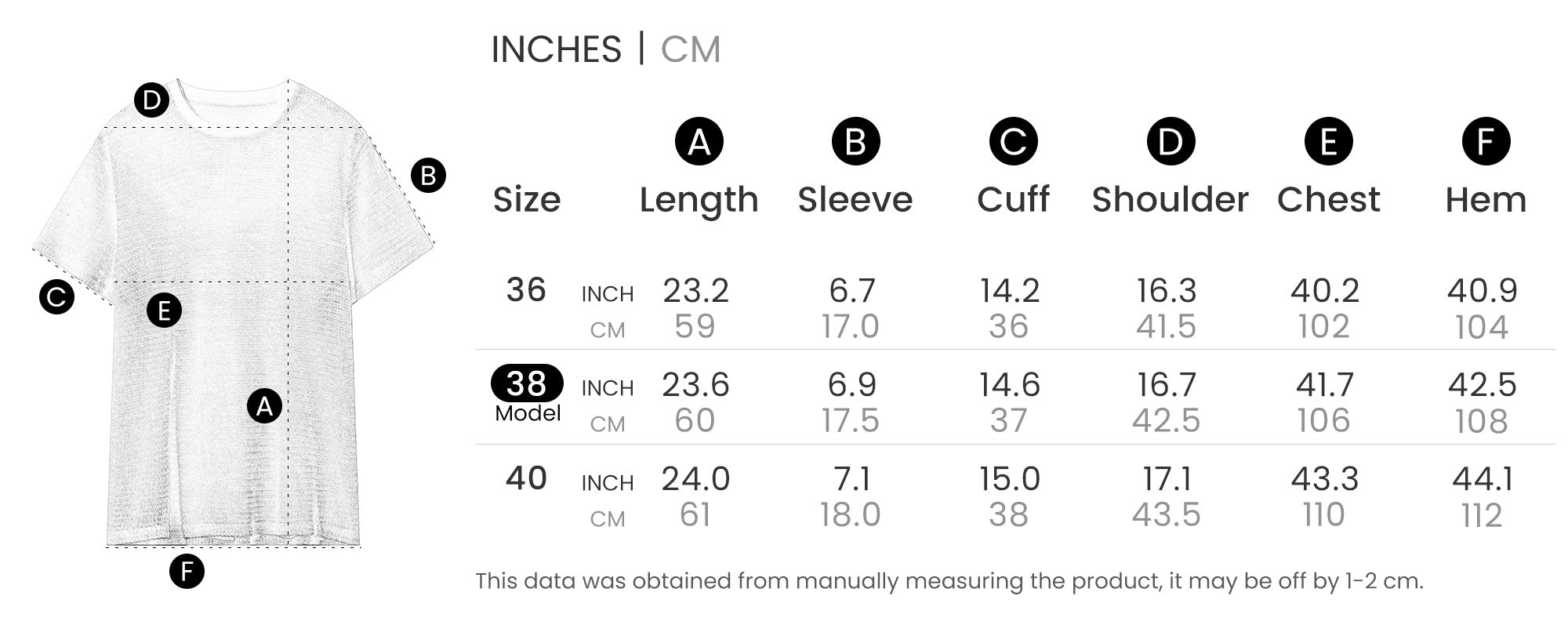Click the E marker on the shirt chest
Viewport: 1568px width, 632px height.
click(x=164, y=311)
